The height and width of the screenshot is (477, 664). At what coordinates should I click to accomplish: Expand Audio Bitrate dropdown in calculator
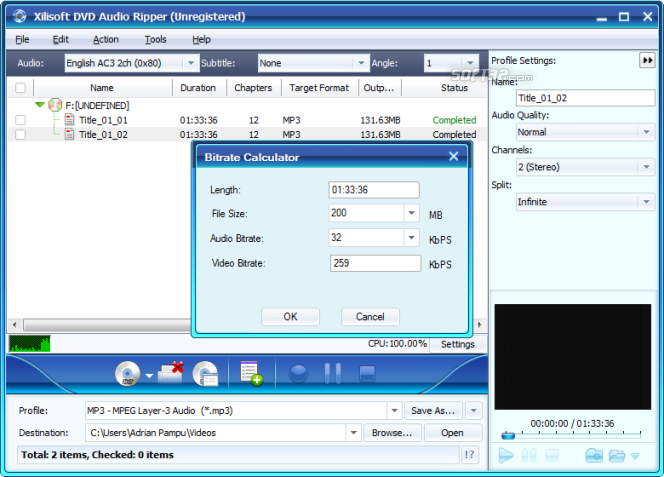(411, 238)
